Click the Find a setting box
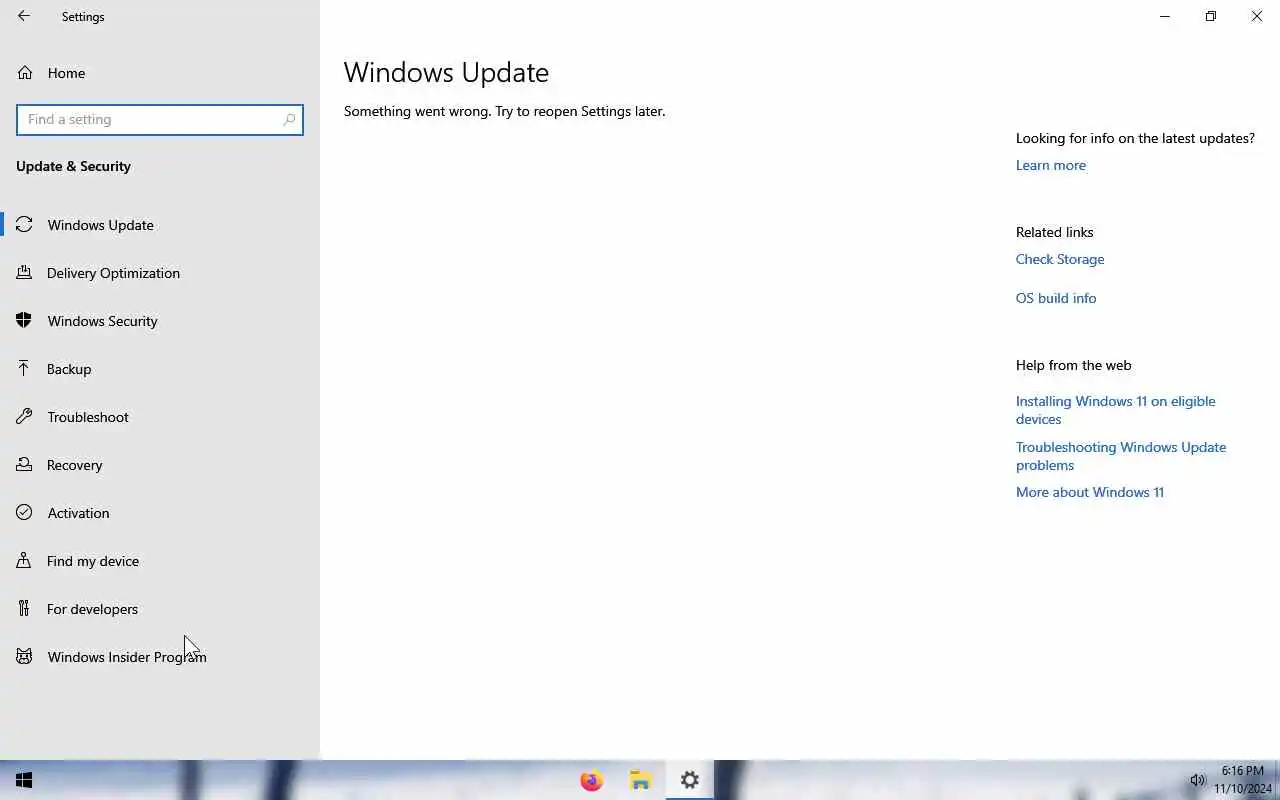The width and height of the screenshot is (1280, 800). 160,119
